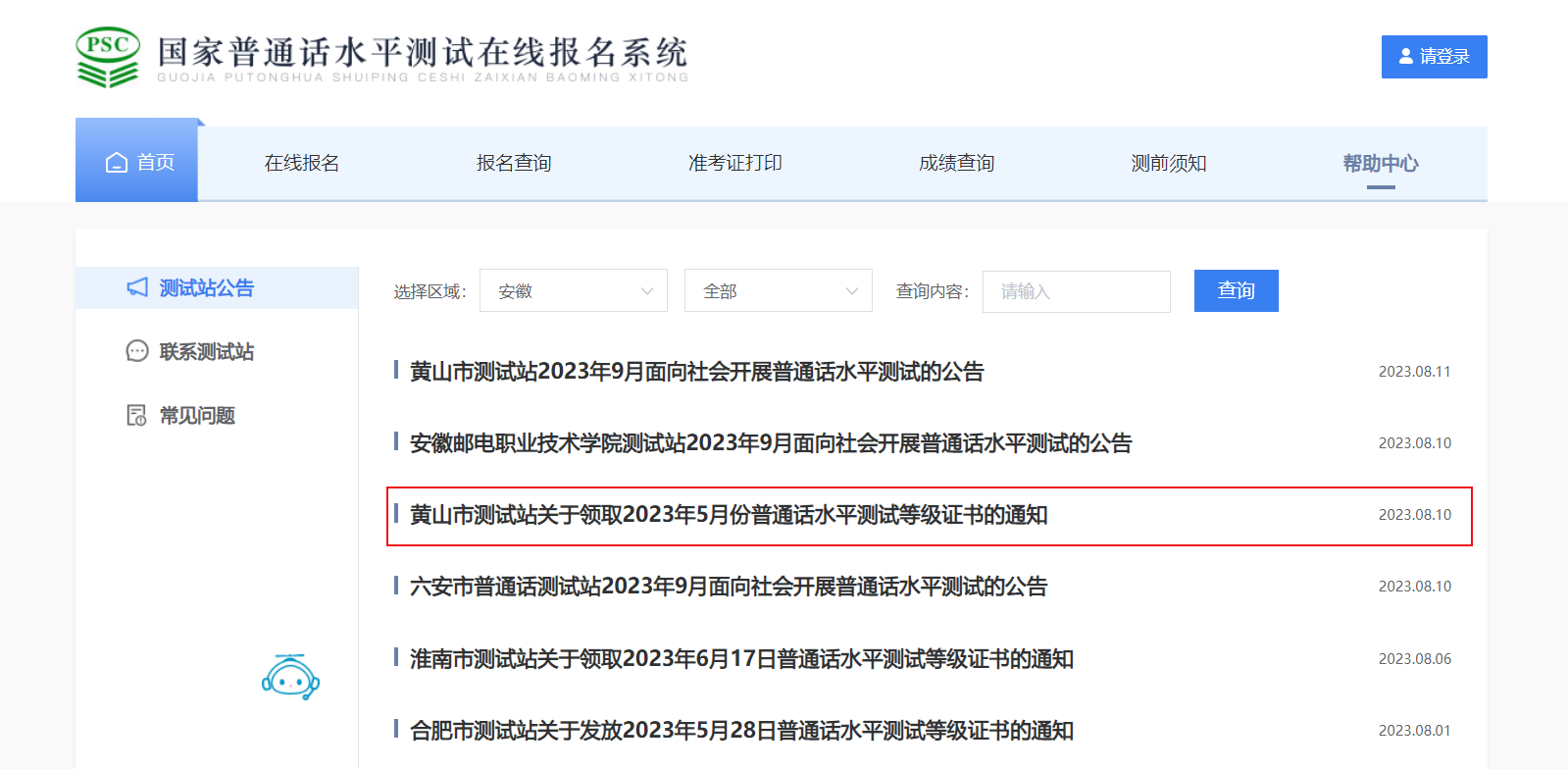Open the 成绩查询 tab
This screenshot has width=1568, height=769.
pos(957,163)
